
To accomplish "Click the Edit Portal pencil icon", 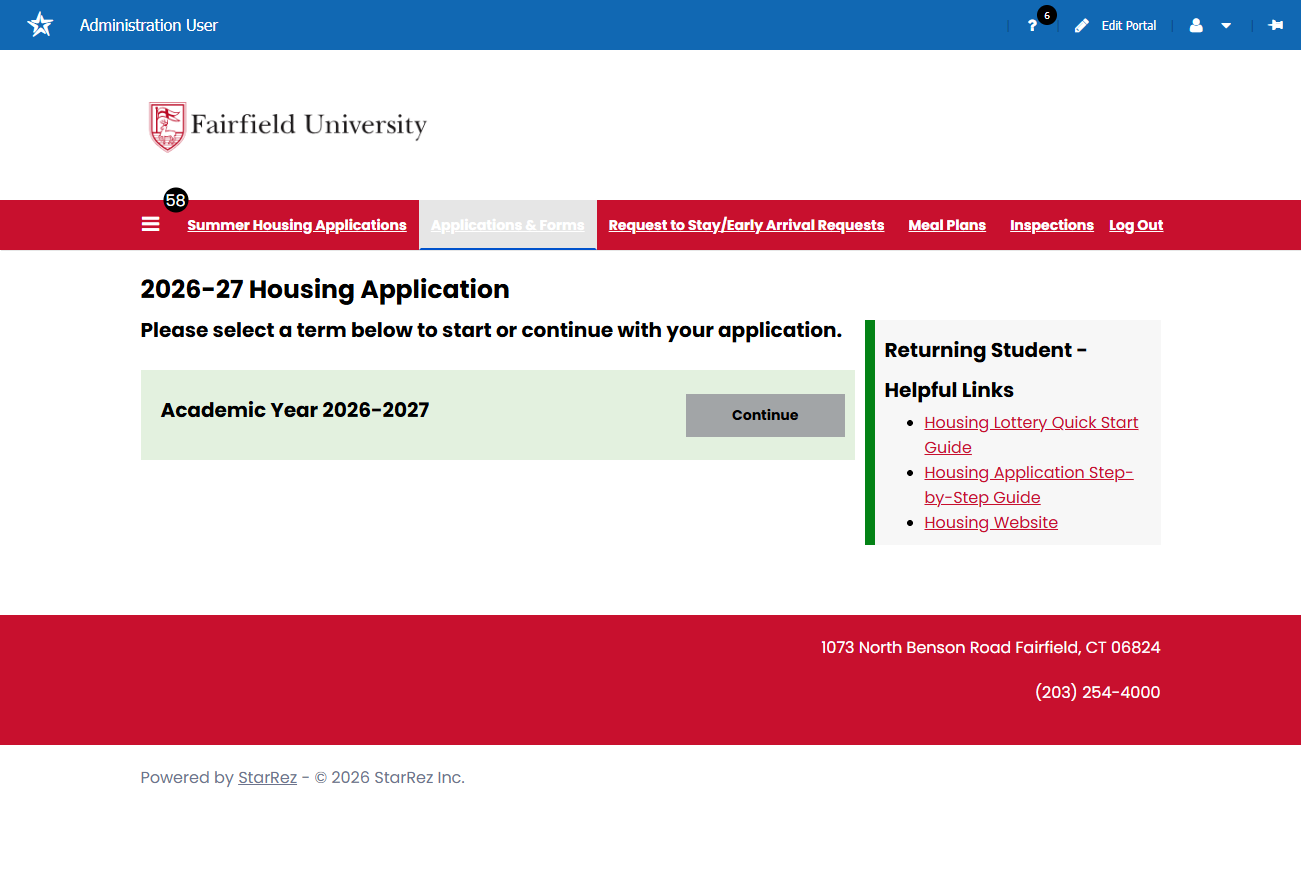I will 1082,26.
